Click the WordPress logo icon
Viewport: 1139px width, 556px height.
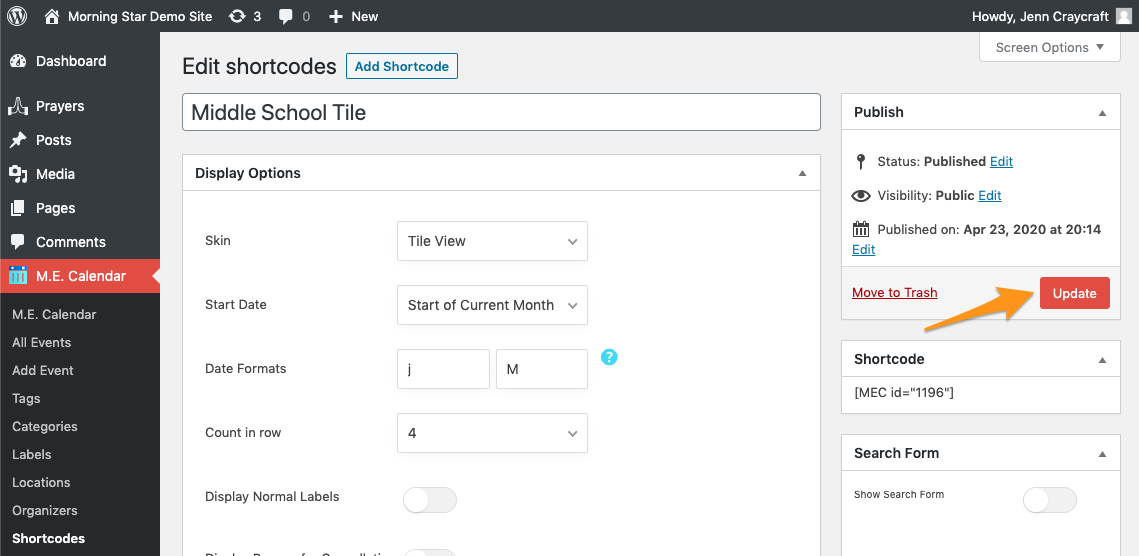[x=17, y=16]
